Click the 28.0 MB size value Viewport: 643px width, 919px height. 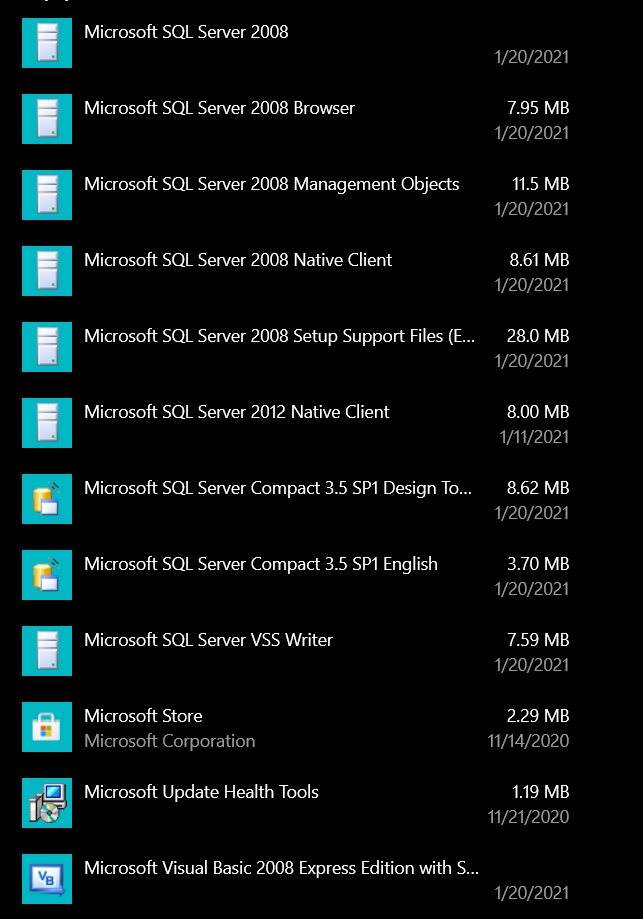coord(538,336)
